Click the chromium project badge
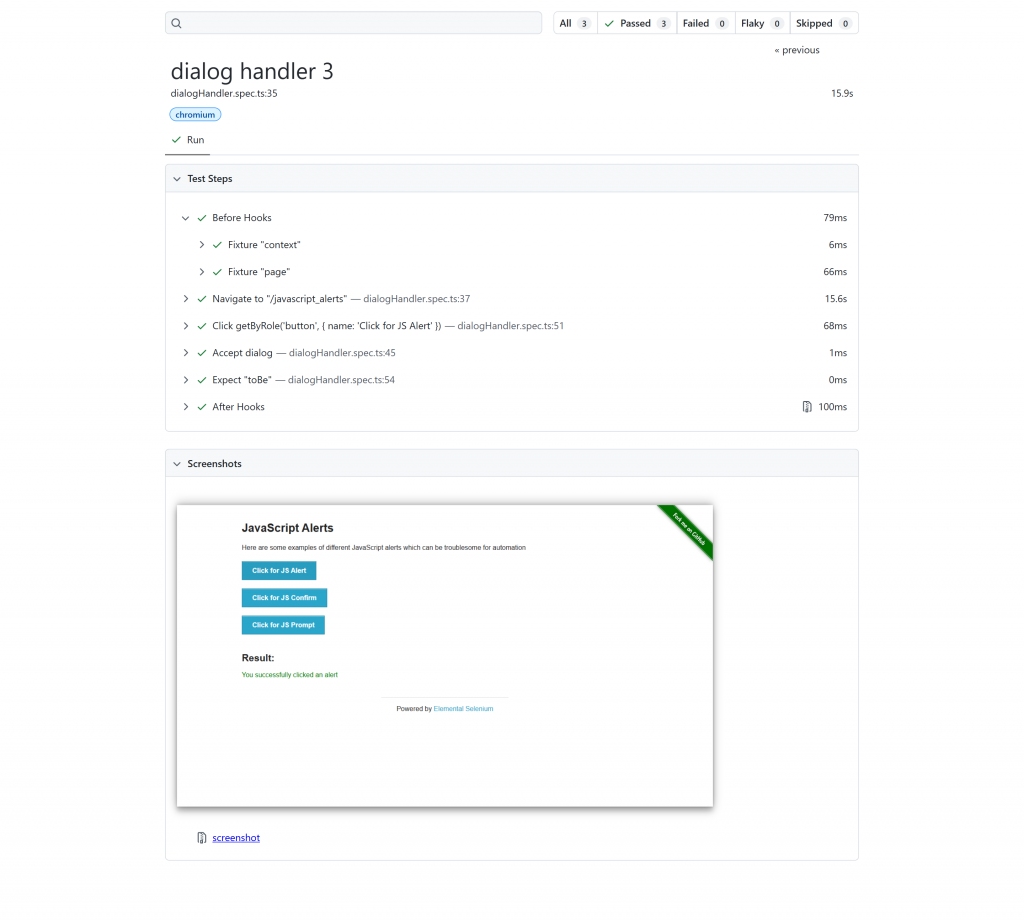 point(195,115)
